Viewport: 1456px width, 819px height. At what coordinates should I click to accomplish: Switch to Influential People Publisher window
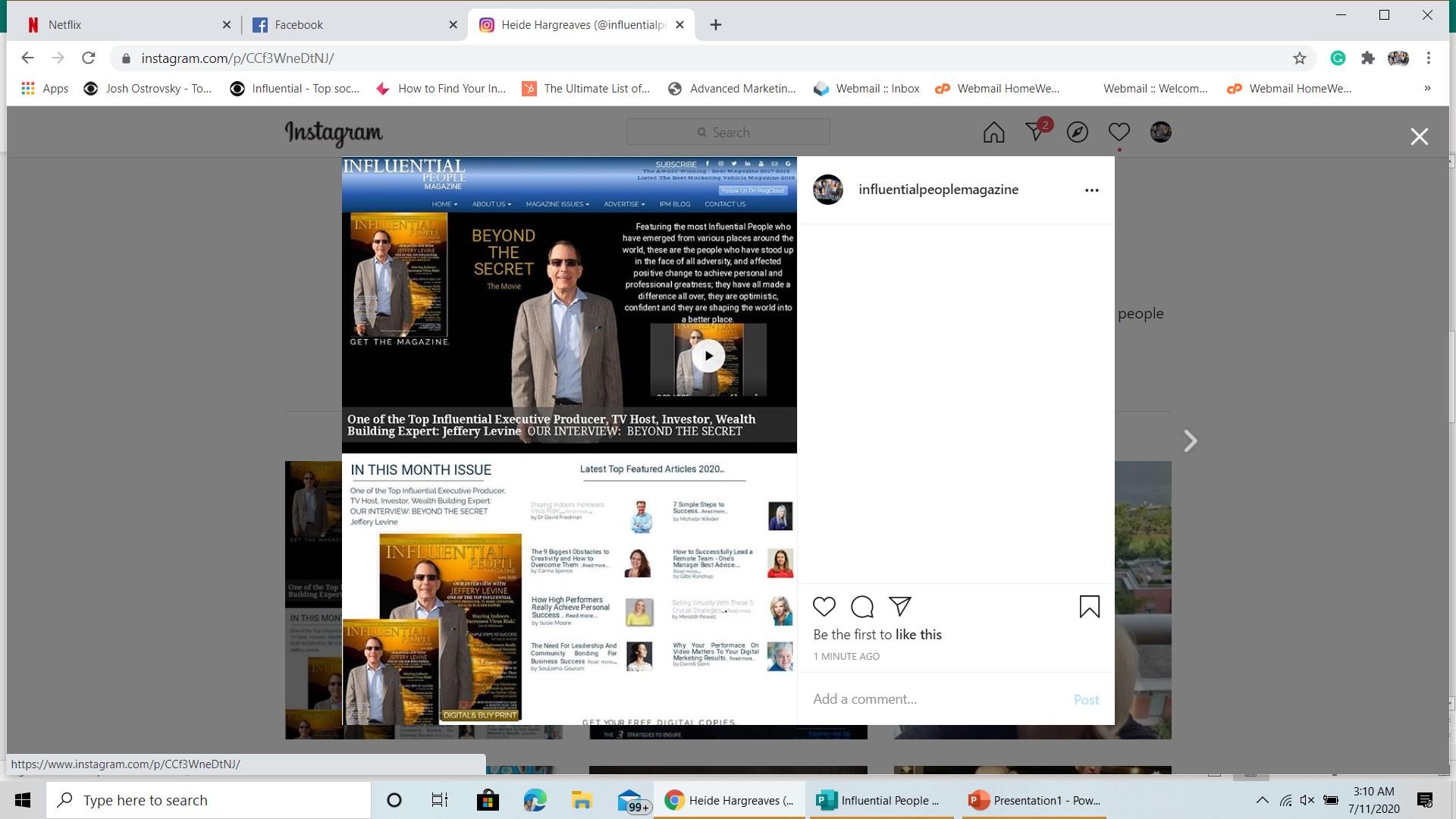click(880, 800)
